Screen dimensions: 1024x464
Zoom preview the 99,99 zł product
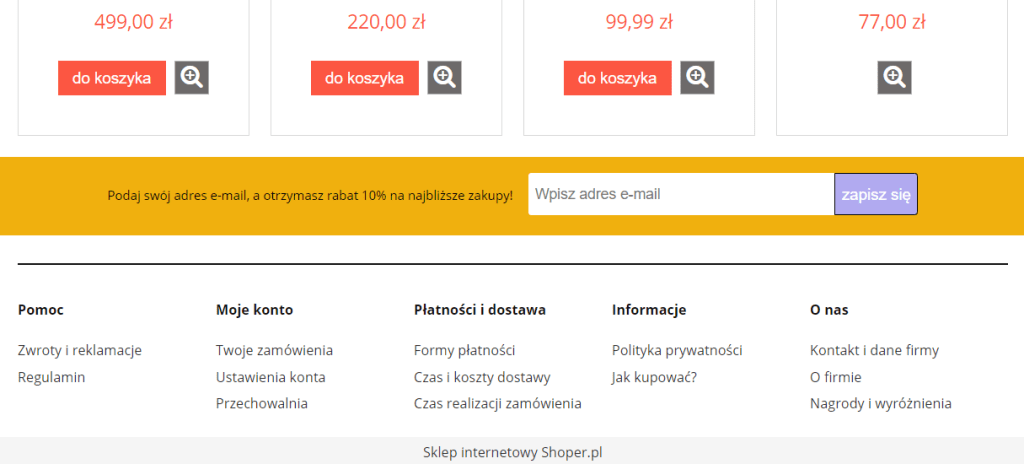tap(698, 78)
